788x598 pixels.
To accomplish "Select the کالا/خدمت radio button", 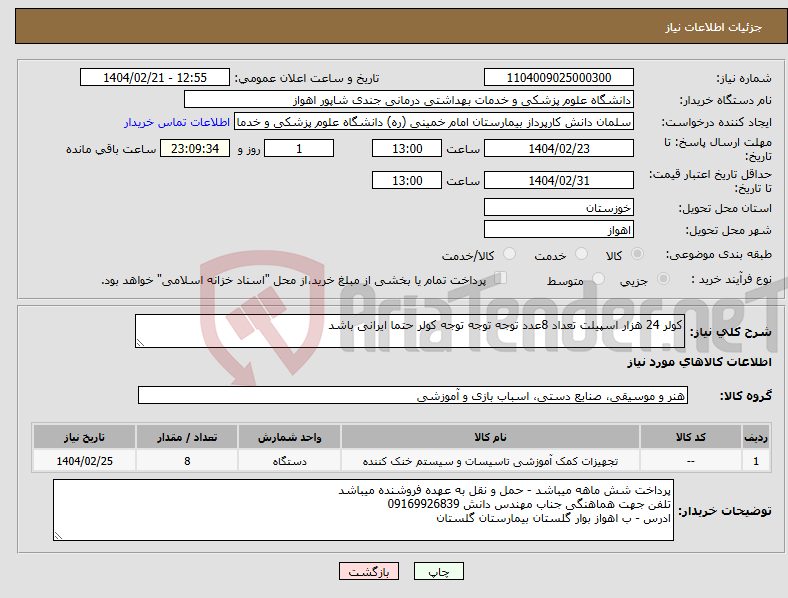I will coord(510,254).
